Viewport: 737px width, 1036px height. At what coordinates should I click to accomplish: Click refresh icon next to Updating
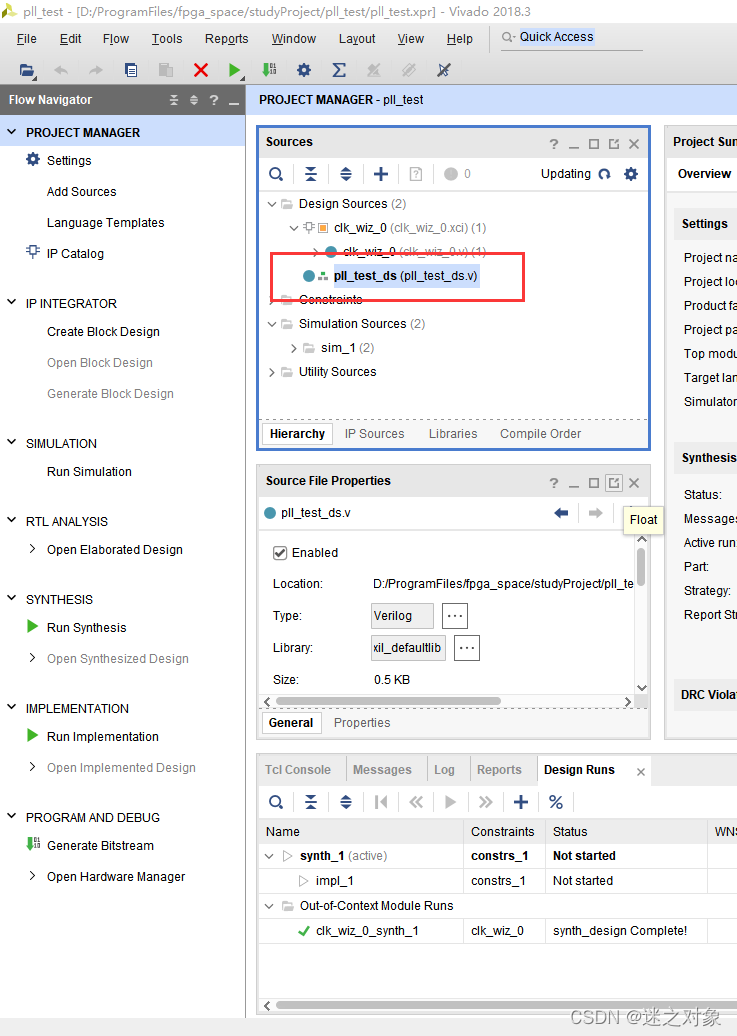[604, 174]
